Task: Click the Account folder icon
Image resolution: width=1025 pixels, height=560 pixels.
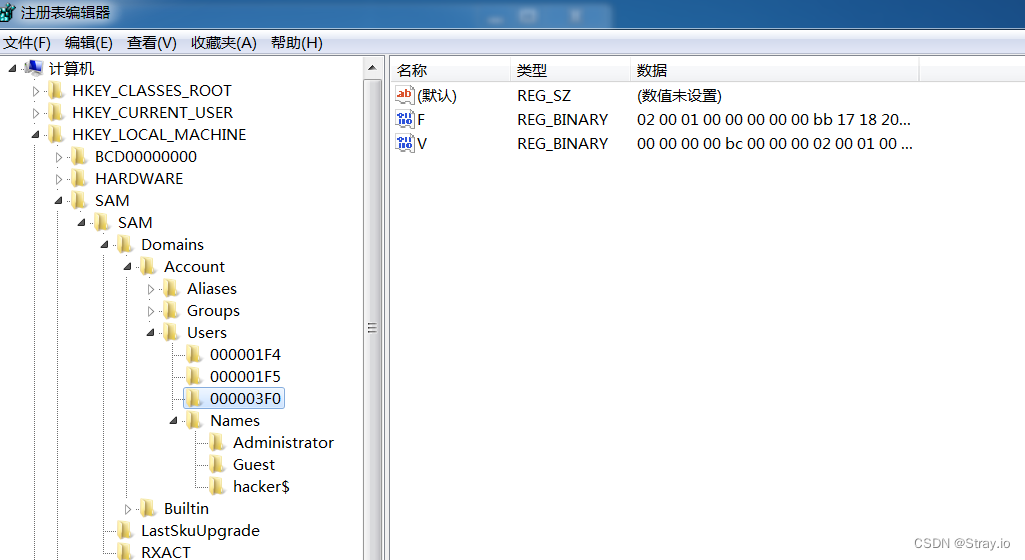Action: 149,267
